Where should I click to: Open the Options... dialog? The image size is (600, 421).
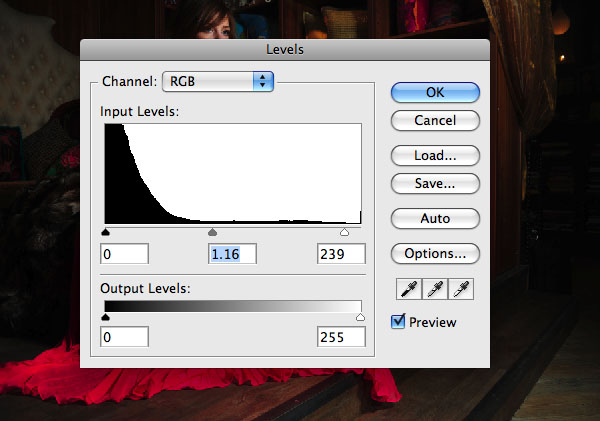435,254
